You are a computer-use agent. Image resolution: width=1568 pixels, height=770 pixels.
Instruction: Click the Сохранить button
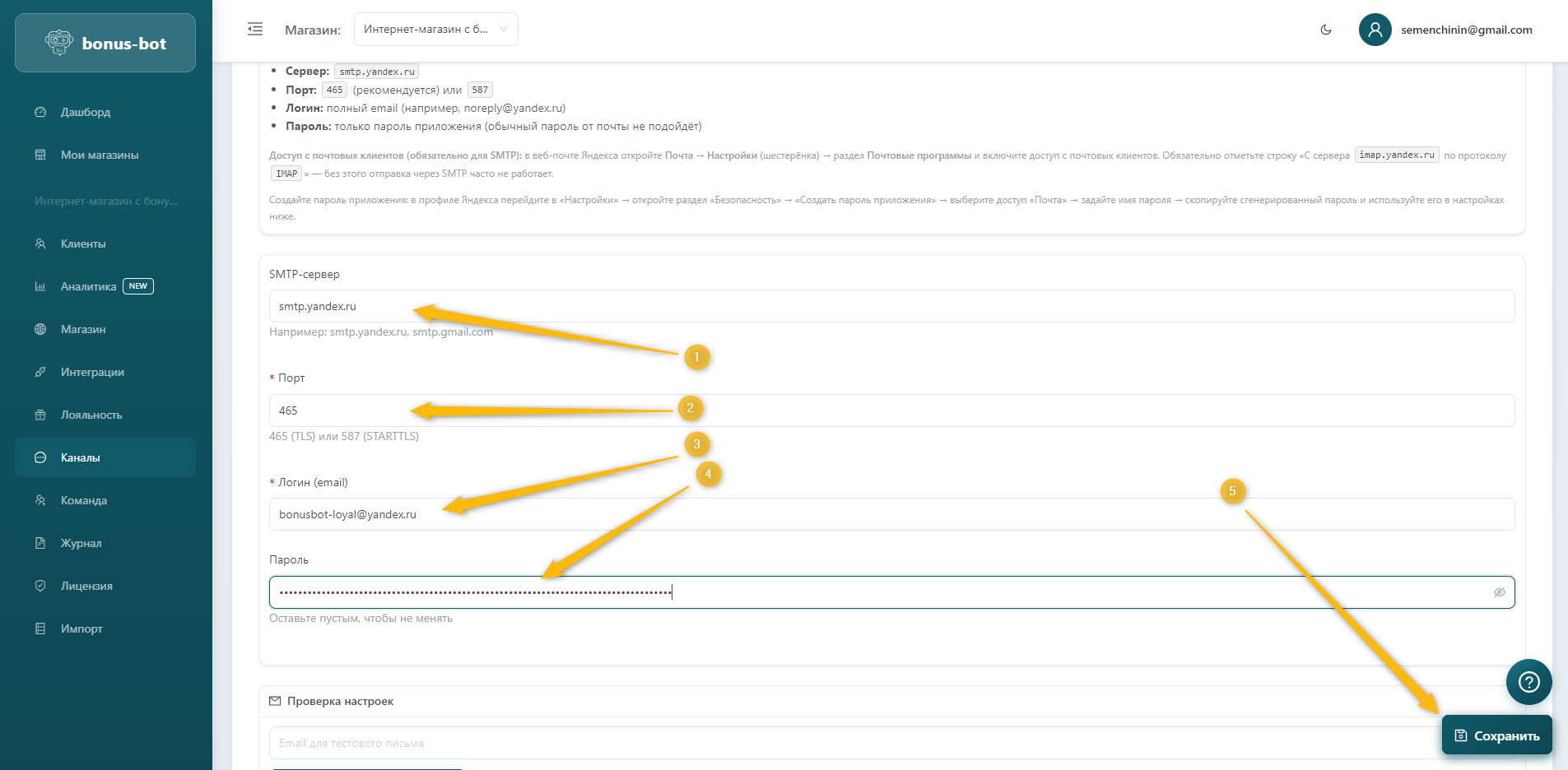pyautogui.click(x=1496, y=735)
